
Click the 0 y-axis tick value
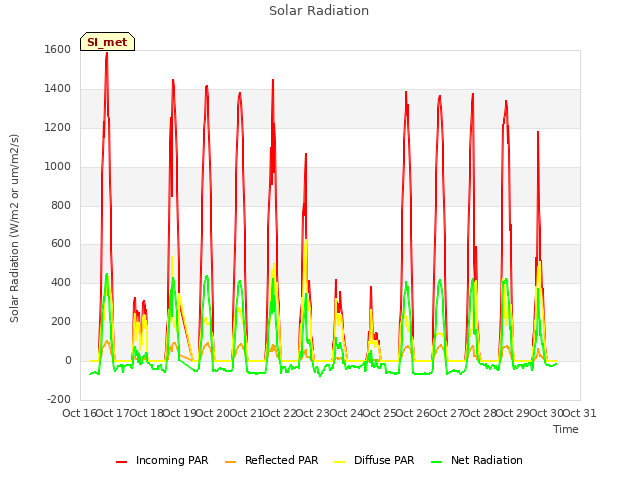(x=68, y=360)
